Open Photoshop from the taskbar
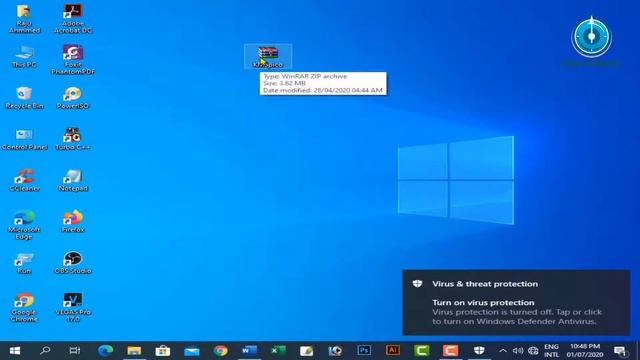The width and height of the screenshot is (640, 360). coord(364,351)
